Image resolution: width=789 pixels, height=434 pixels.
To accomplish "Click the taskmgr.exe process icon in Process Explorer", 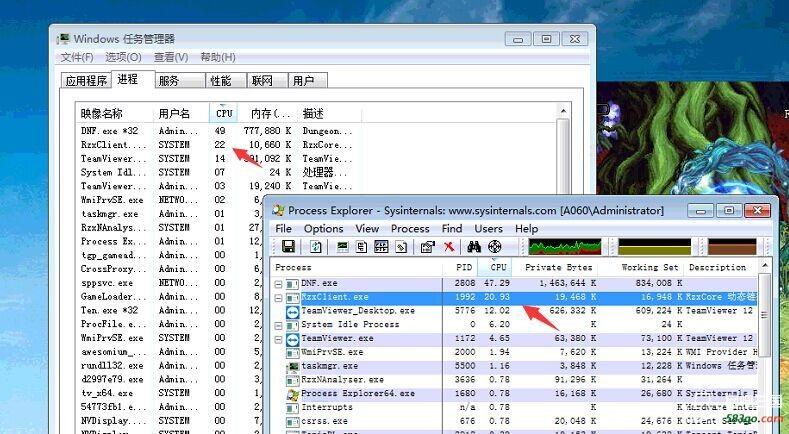I will [x=292, y=366].
